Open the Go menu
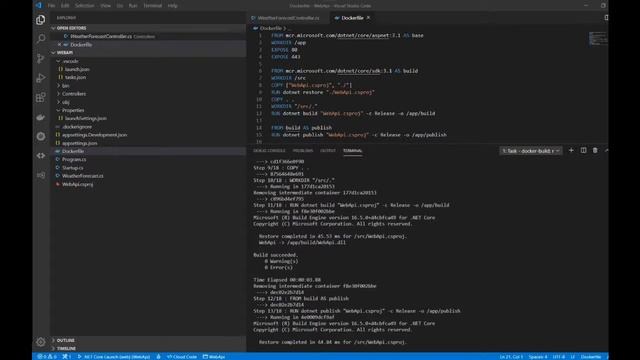The image size is (640, 360). (120, 6)
